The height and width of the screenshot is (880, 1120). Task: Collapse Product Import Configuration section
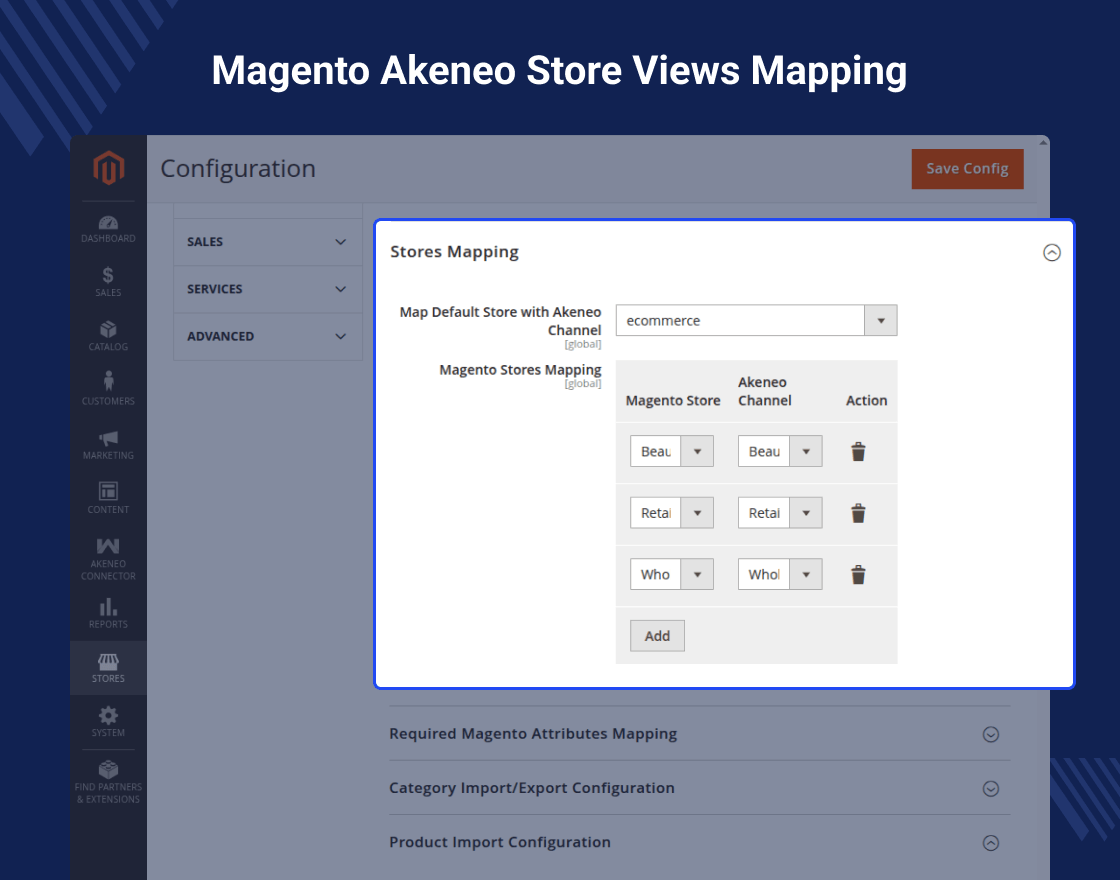pos(991,843)
